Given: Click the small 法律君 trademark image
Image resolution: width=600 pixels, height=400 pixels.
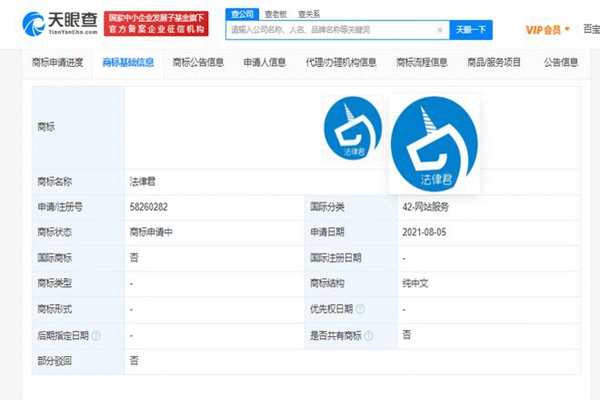Looking at the screenshot, I should pos(352,130).
